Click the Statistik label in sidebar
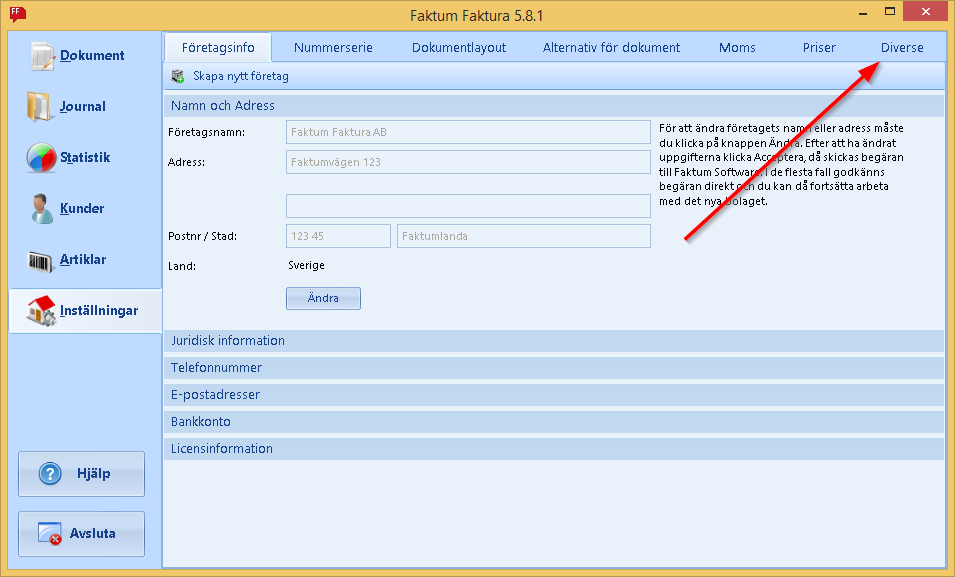Screen dimensions: 955x577 [85, 158]
